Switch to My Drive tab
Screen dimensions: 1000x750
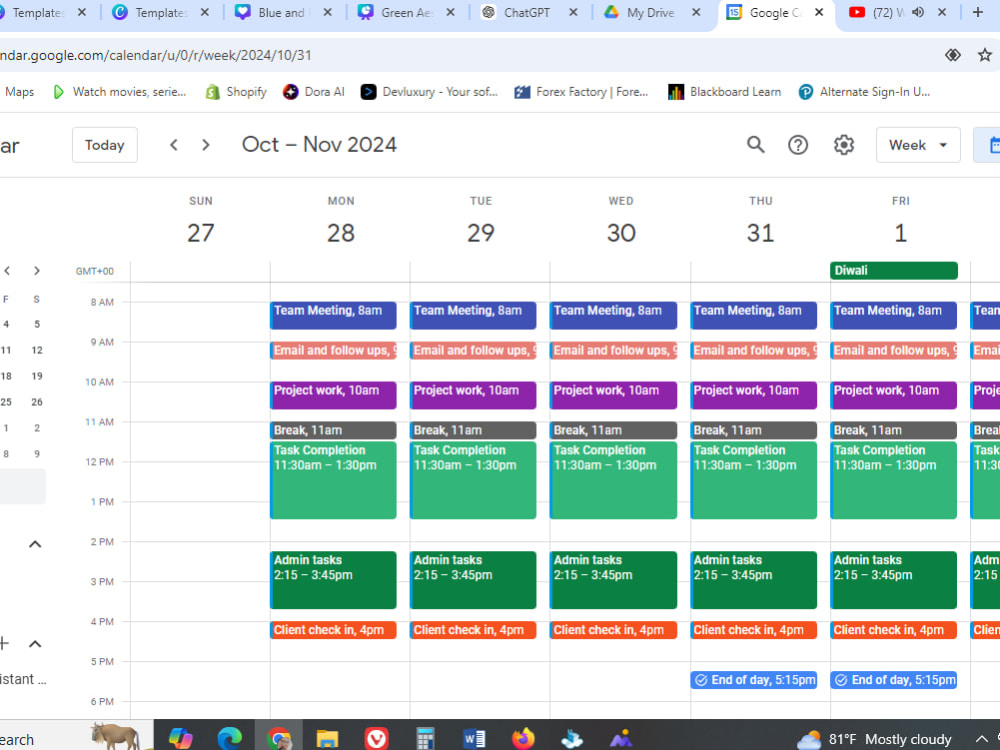pos(651,12)
